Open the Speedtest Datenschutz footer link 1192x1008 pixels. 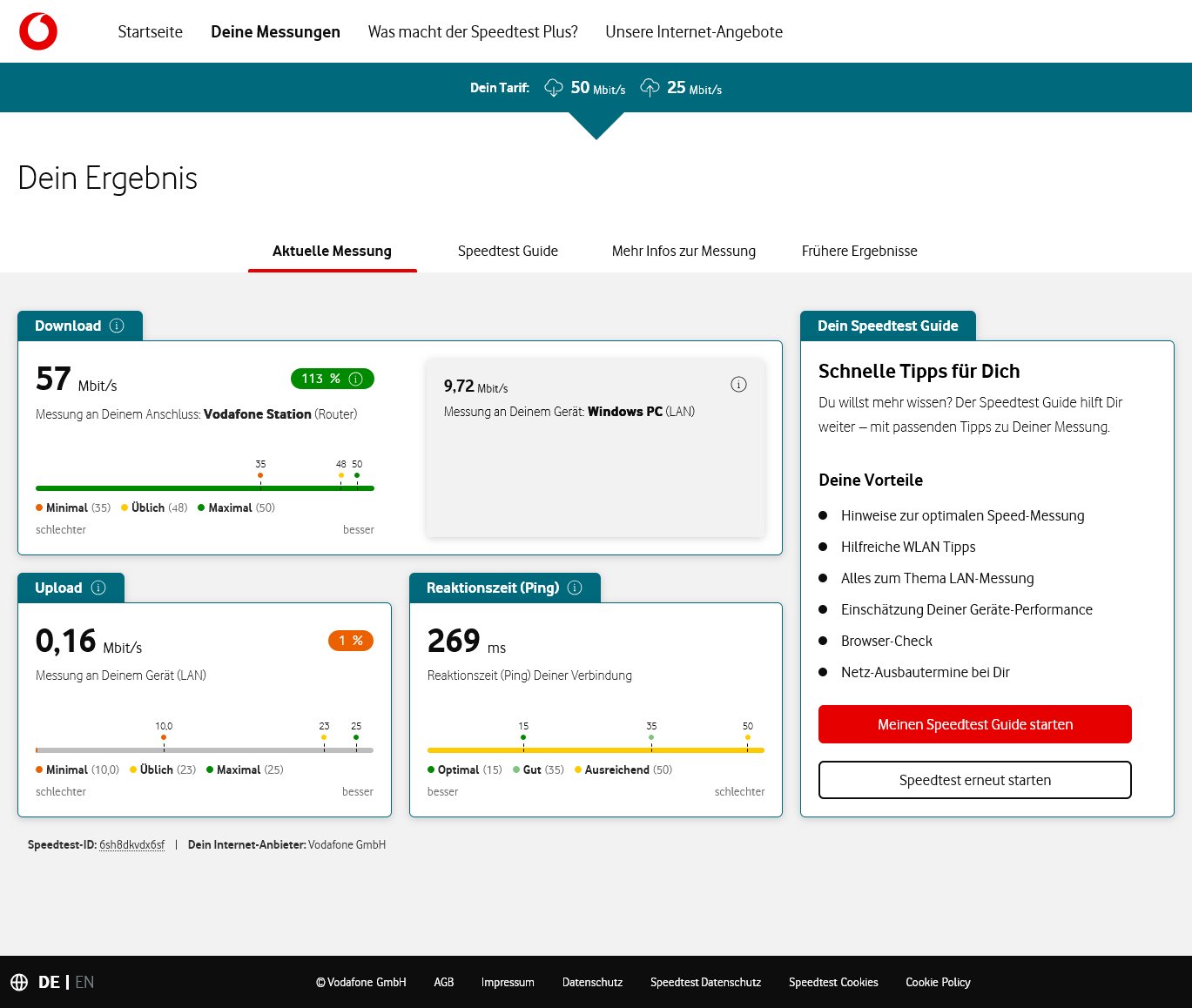point(705,982)
